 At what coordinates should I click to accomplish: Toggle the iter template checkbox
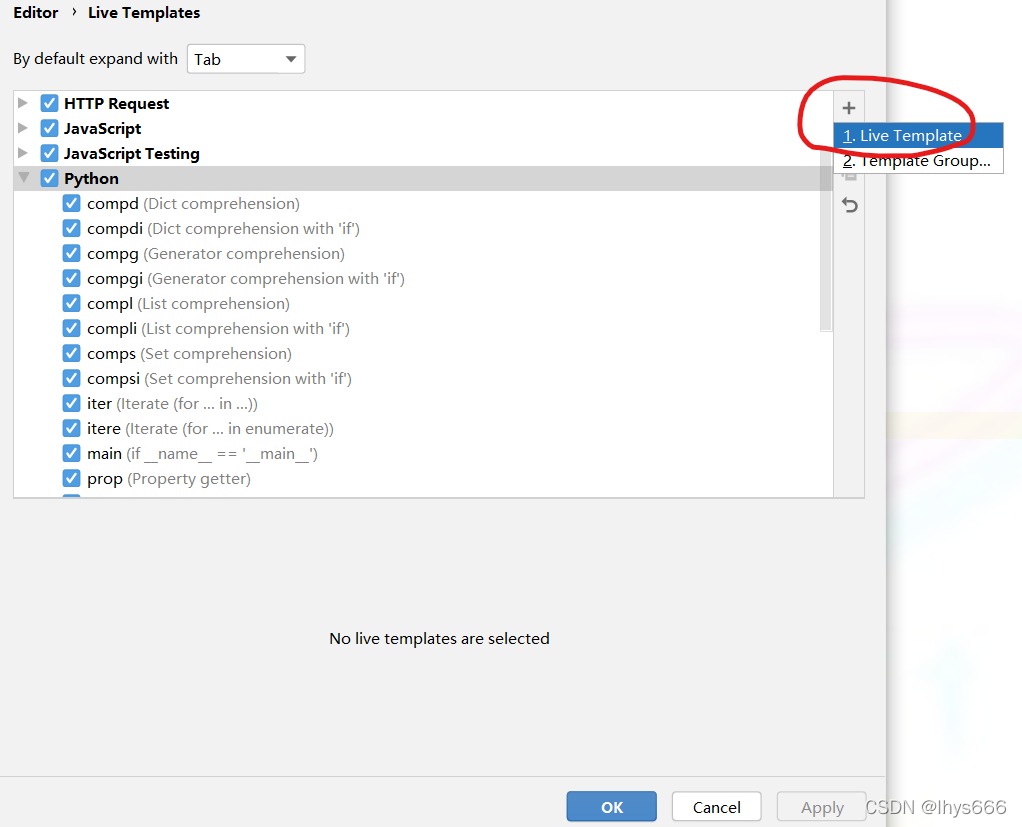coord(72,403)
